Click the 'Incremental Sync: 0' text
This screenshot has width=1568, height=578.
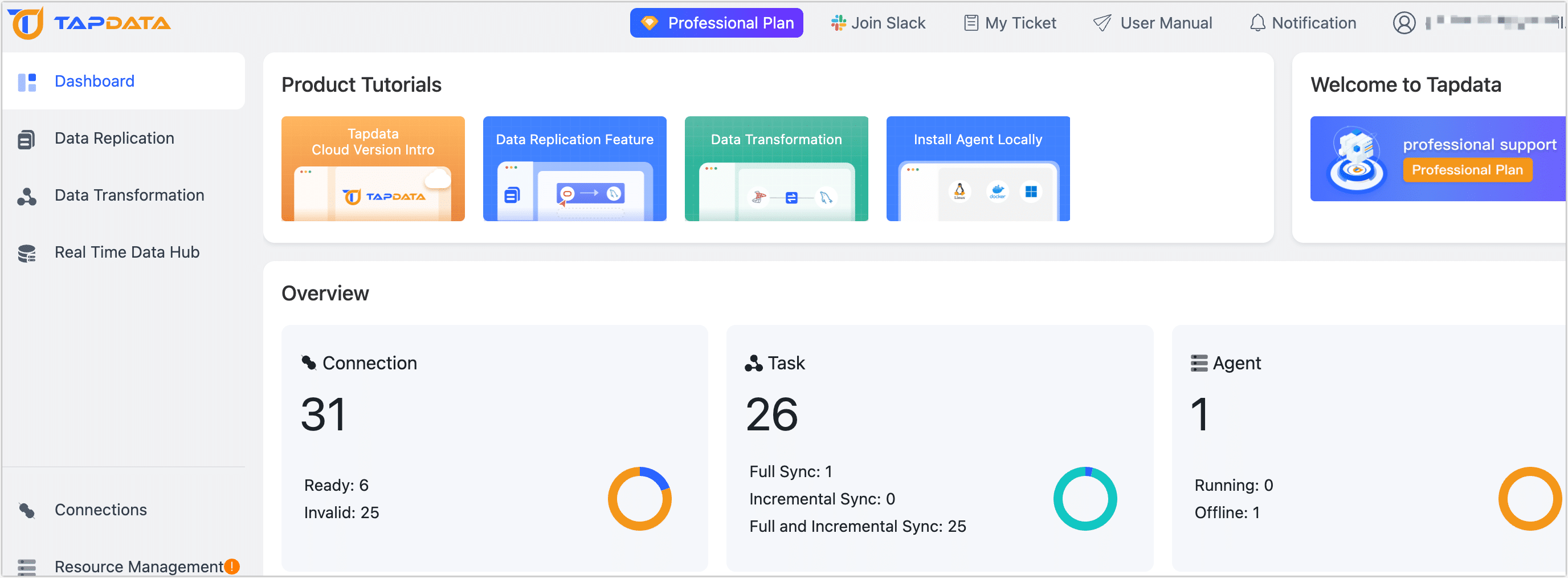[822, 499]
